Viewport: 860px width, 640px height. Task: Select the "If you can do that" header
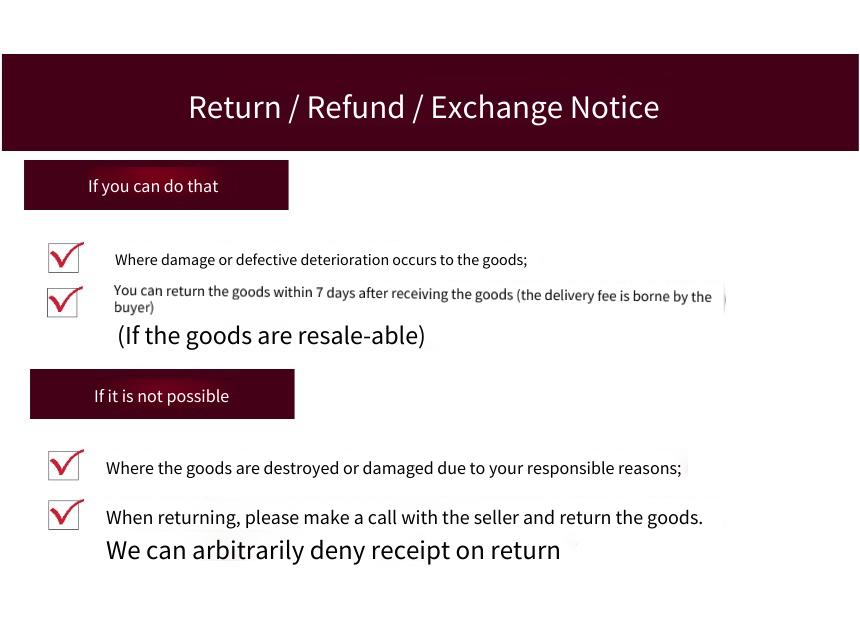click(x=156, y=185)
